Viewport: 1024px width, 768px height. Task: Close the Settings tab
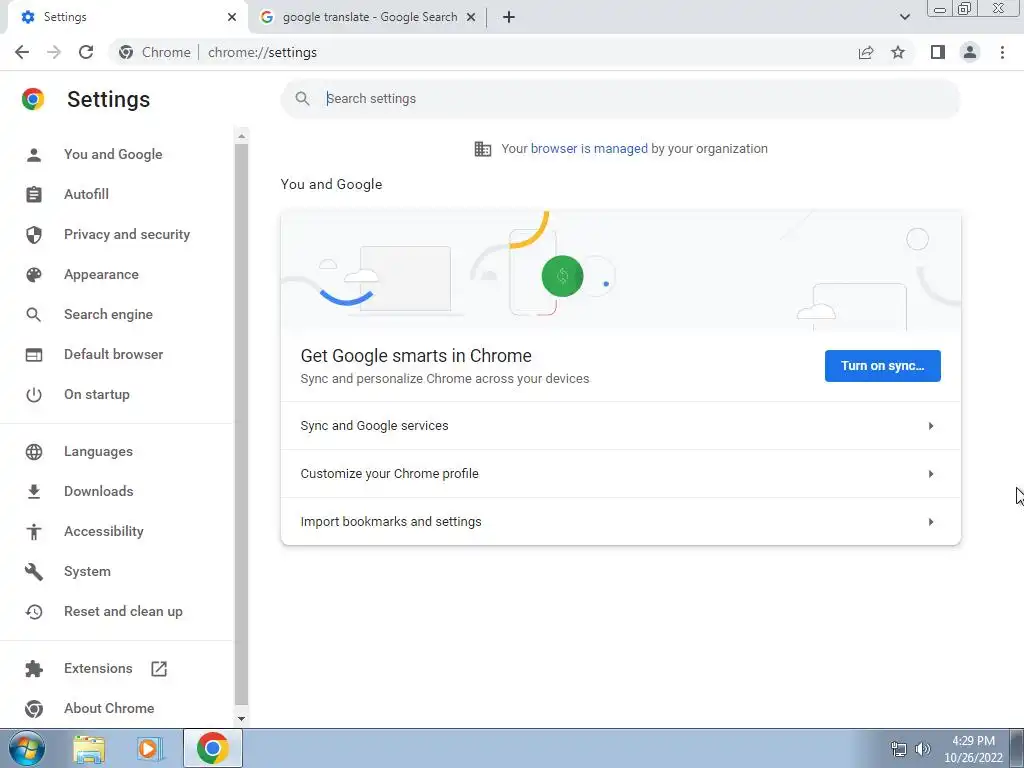(x=232, y=17)
